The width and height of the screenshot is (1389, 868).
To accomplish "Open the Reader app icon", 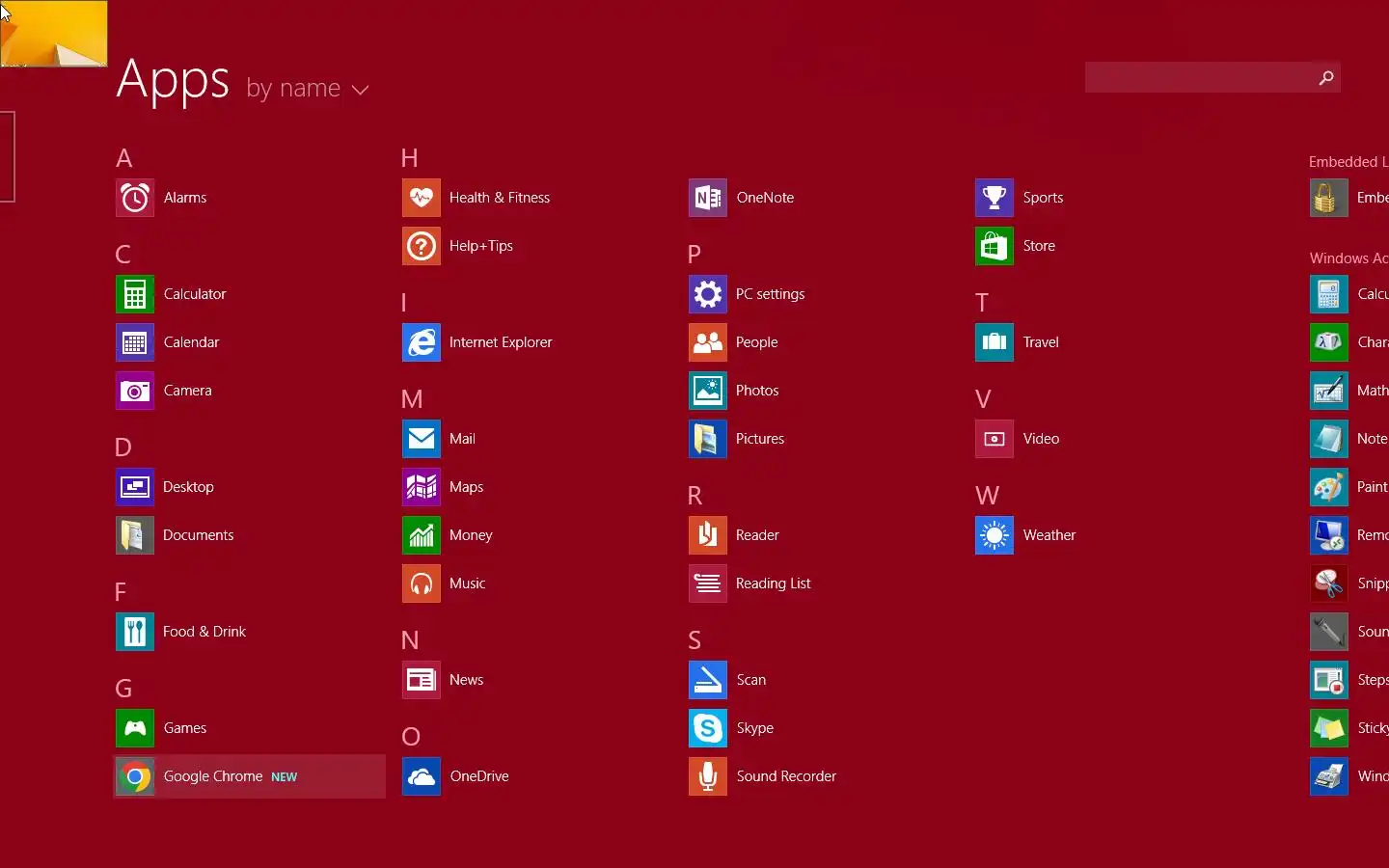I will click(708, 535).
